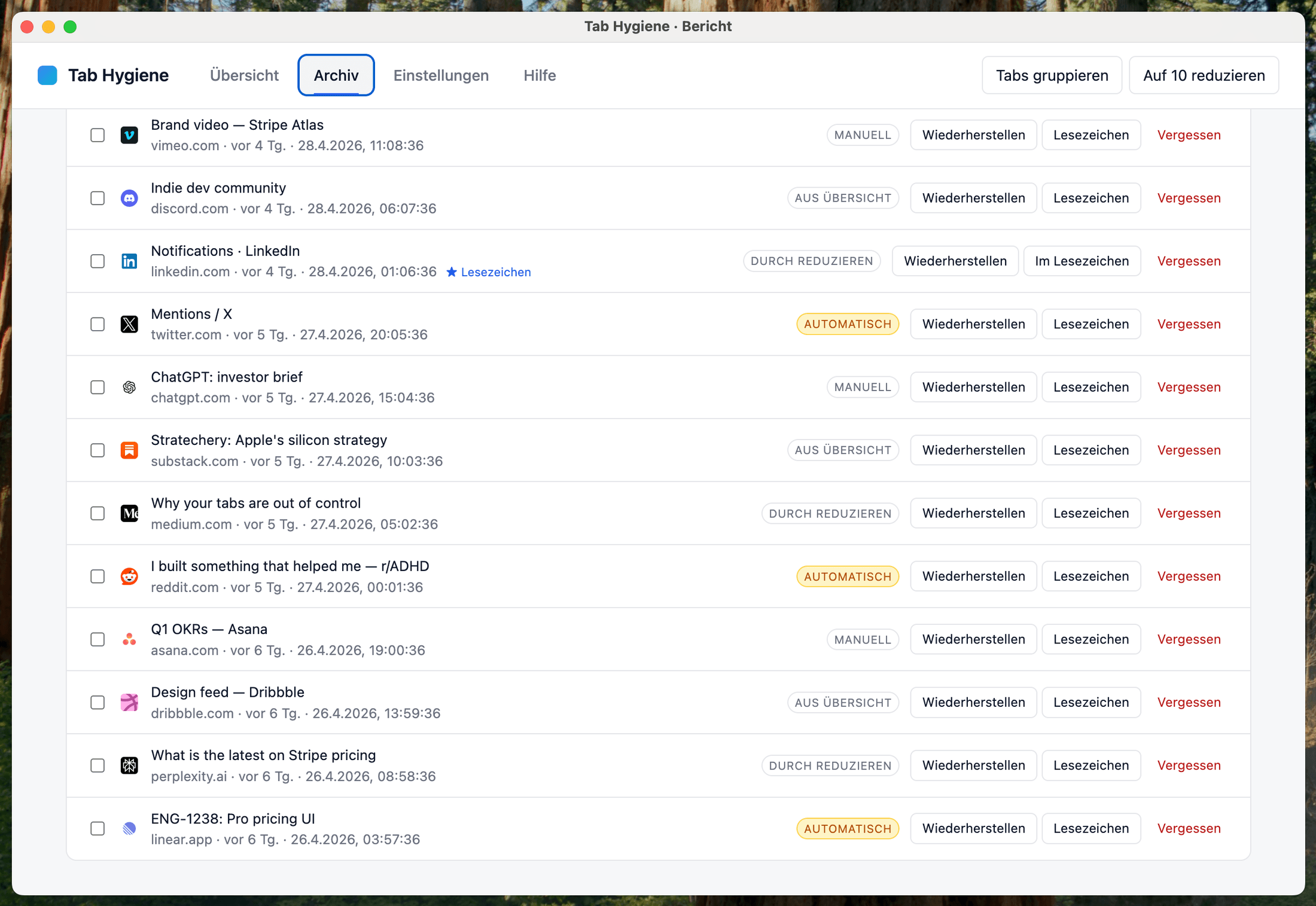Click the AUS ÜBERSICHT badge on Discord row

(843, 198)
